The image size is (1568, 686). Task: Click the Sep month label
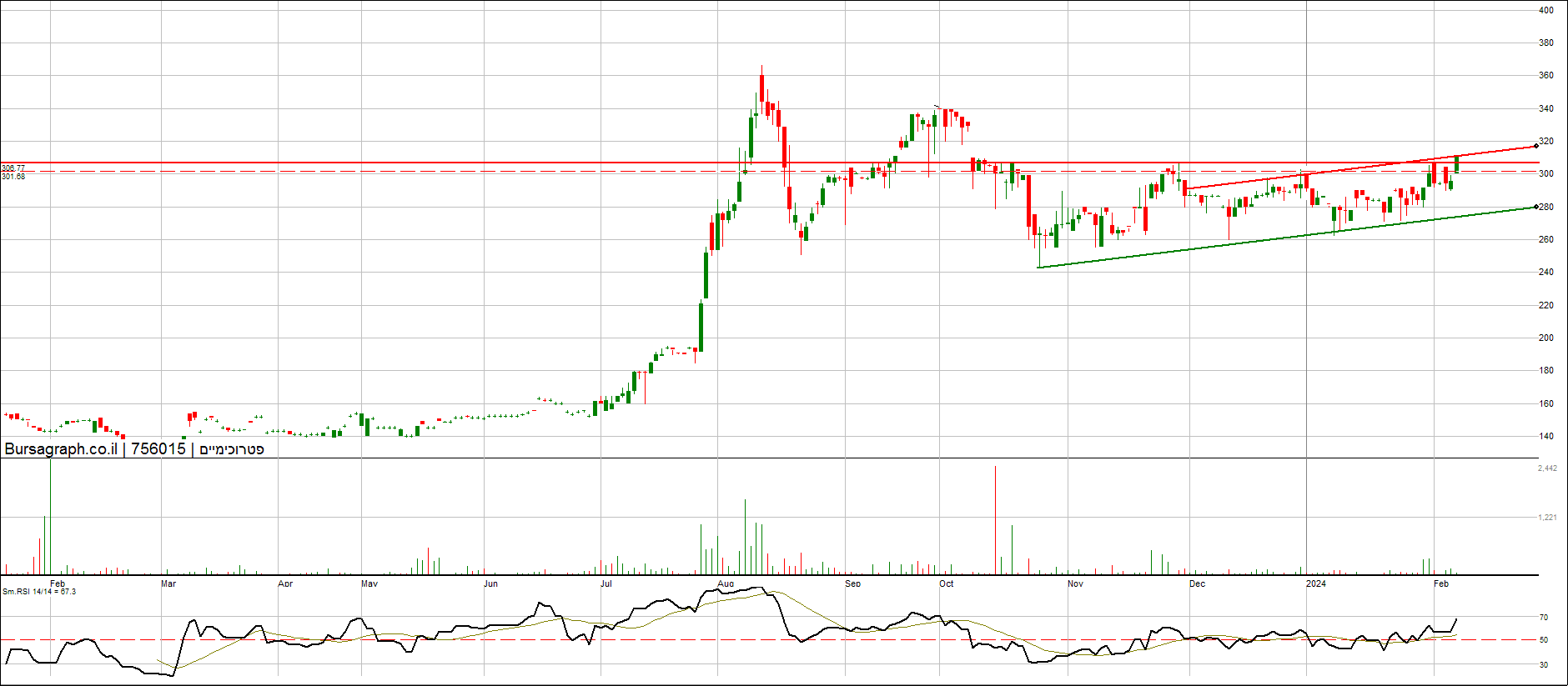pyautogui.click(x=852, y=583)
